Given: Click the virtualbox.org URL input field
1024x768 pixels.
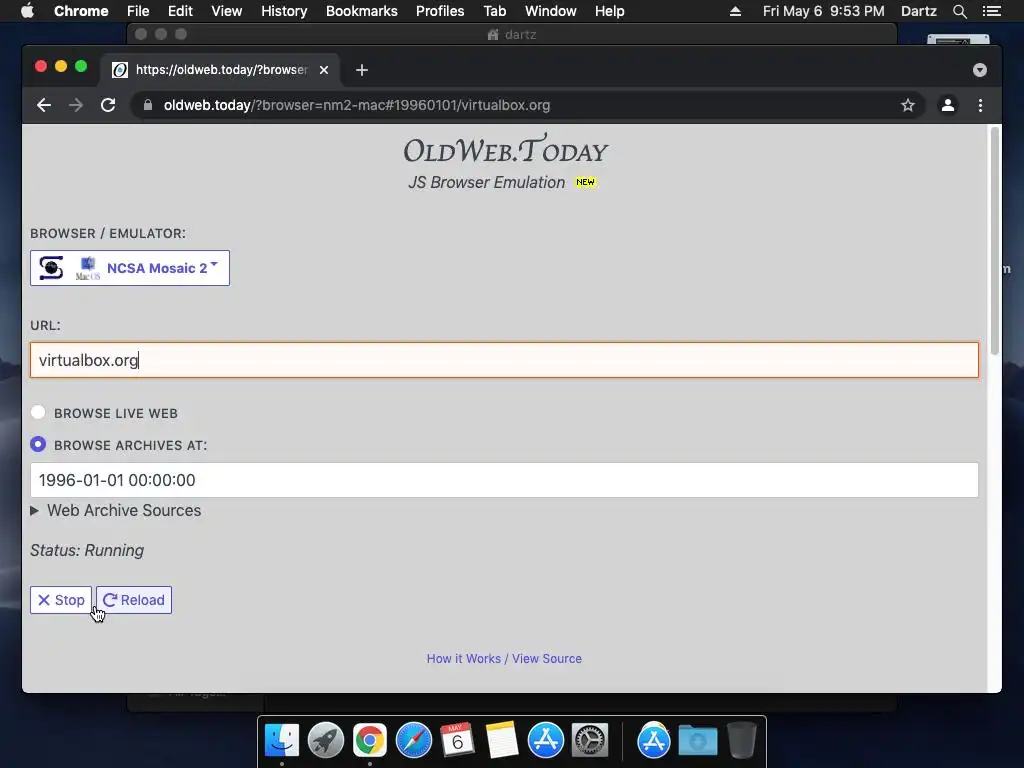Looking at the screenshot, I should [504, 360].
